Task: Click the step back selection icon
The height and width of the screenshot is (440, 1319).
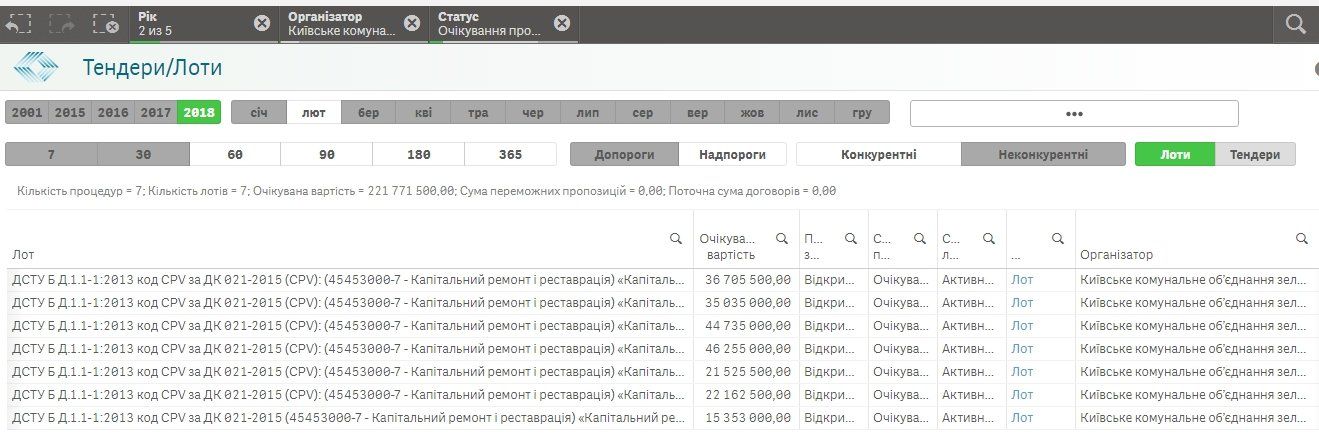Action: pos(17,24)
